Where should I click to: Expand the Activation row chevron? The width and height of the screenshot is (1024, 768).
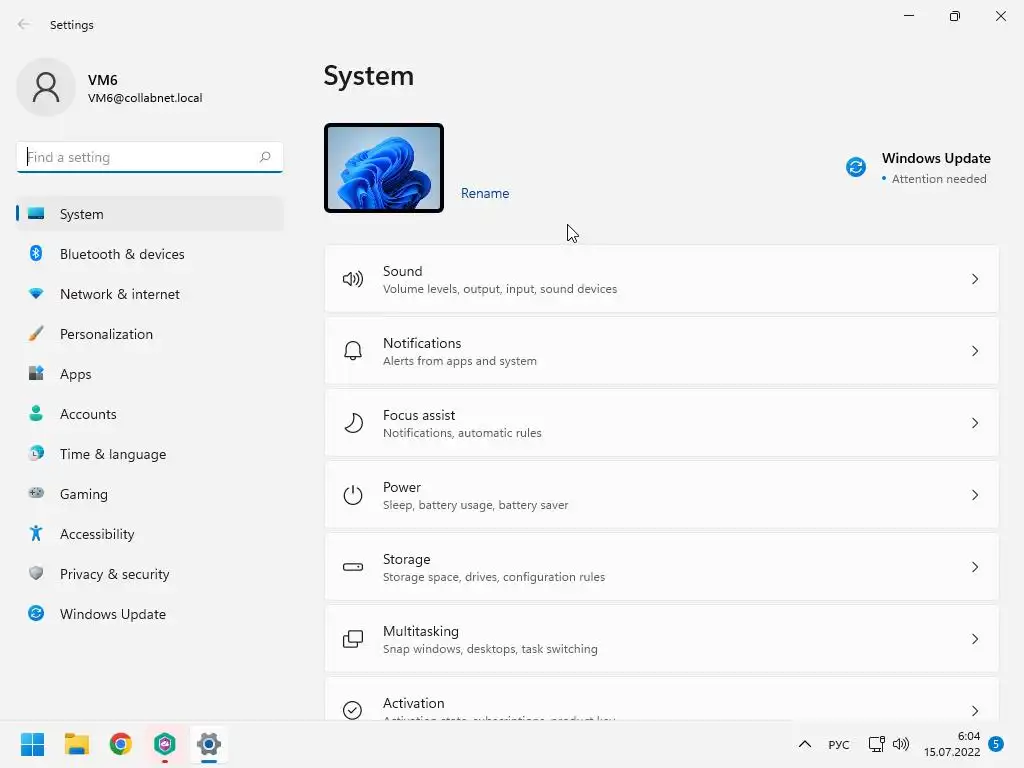pyautogui.click(x=974, y=711)
